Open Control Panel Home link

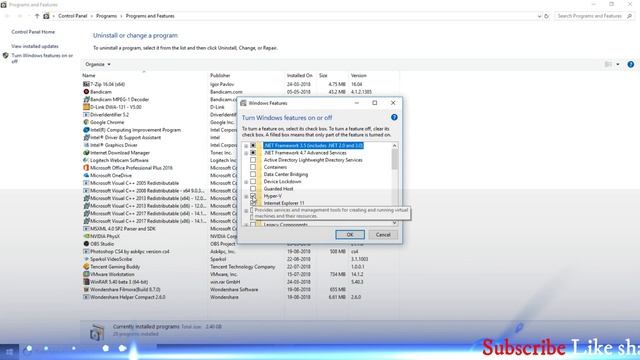33,32
